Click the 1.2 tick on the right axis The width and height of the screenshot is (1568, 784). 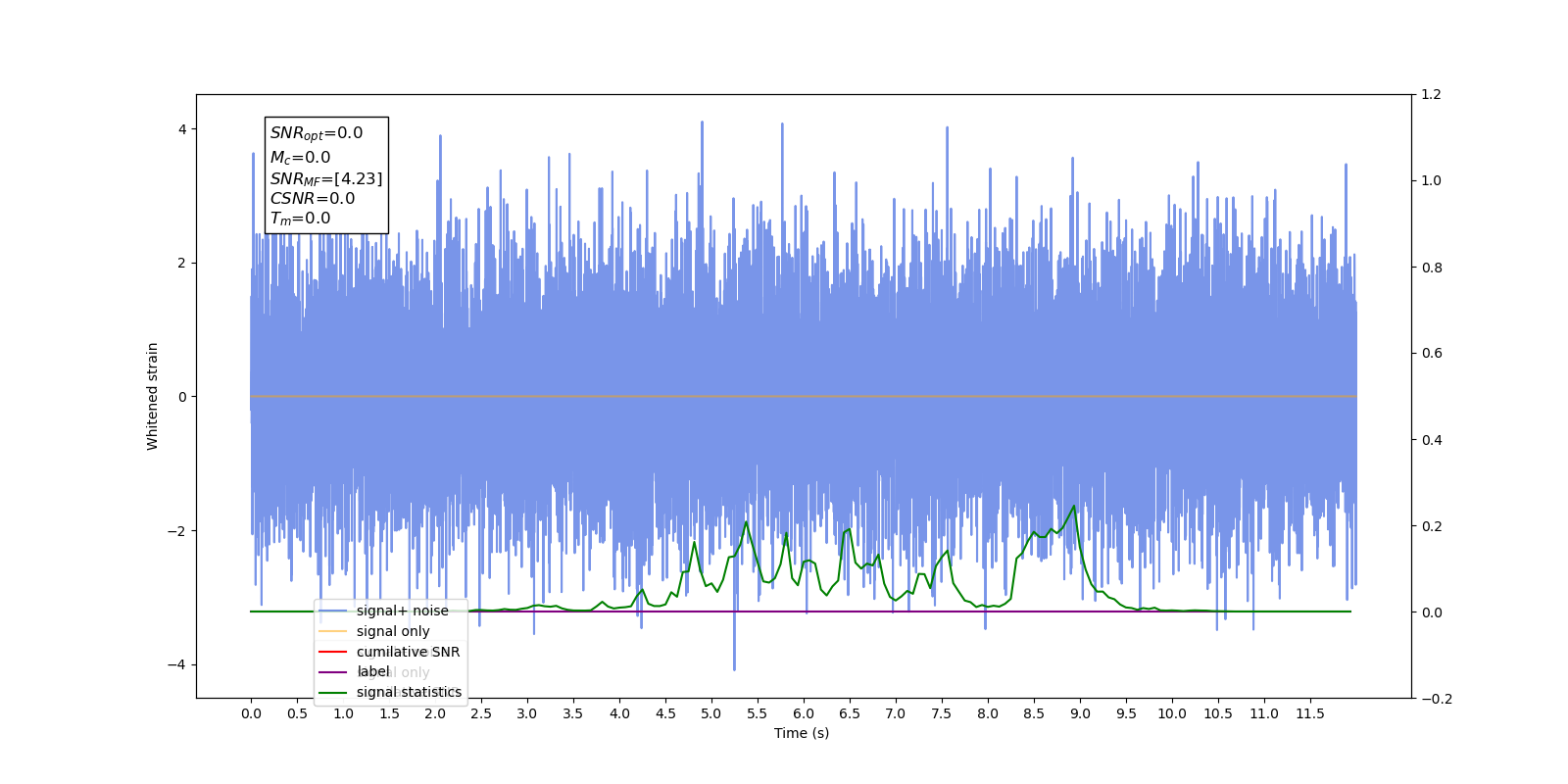pos(1432,95)
